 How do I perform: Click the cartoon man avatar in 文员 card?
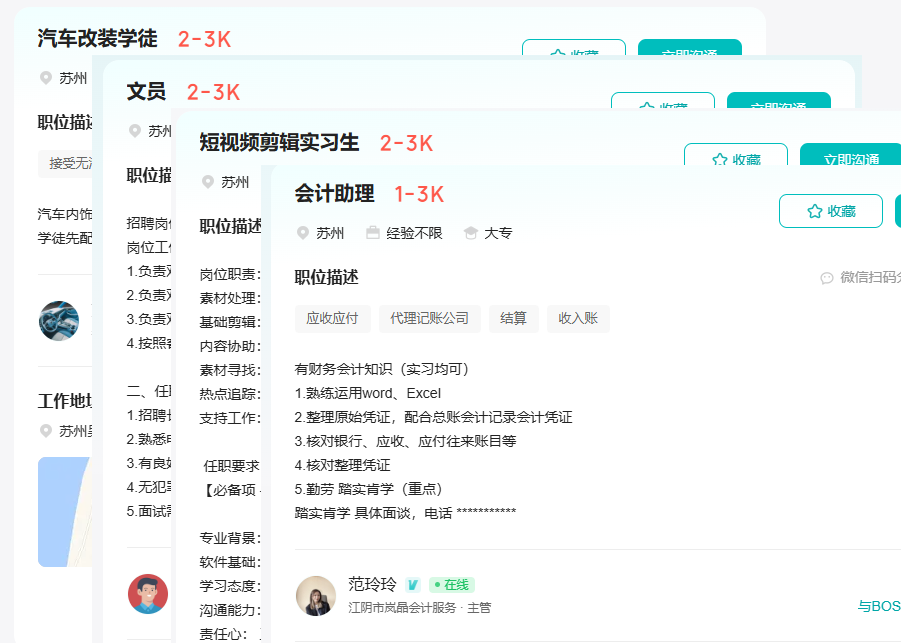click(x=148, y=594)
